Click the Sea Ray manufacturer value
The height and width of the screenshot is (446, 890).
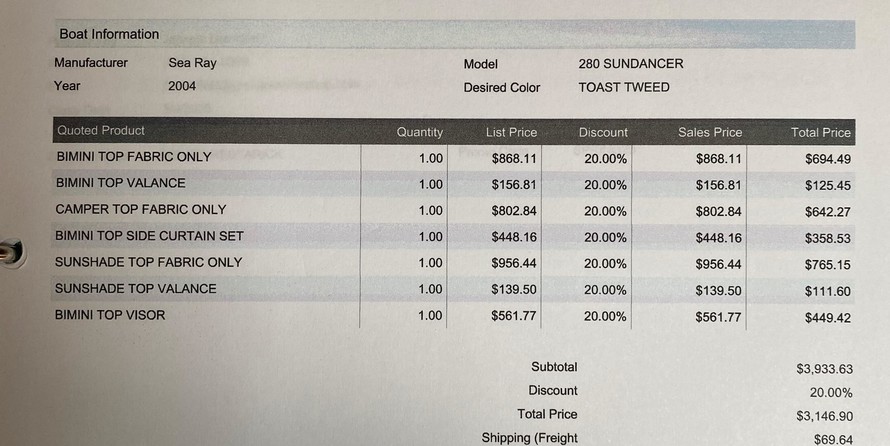(192, 63)
